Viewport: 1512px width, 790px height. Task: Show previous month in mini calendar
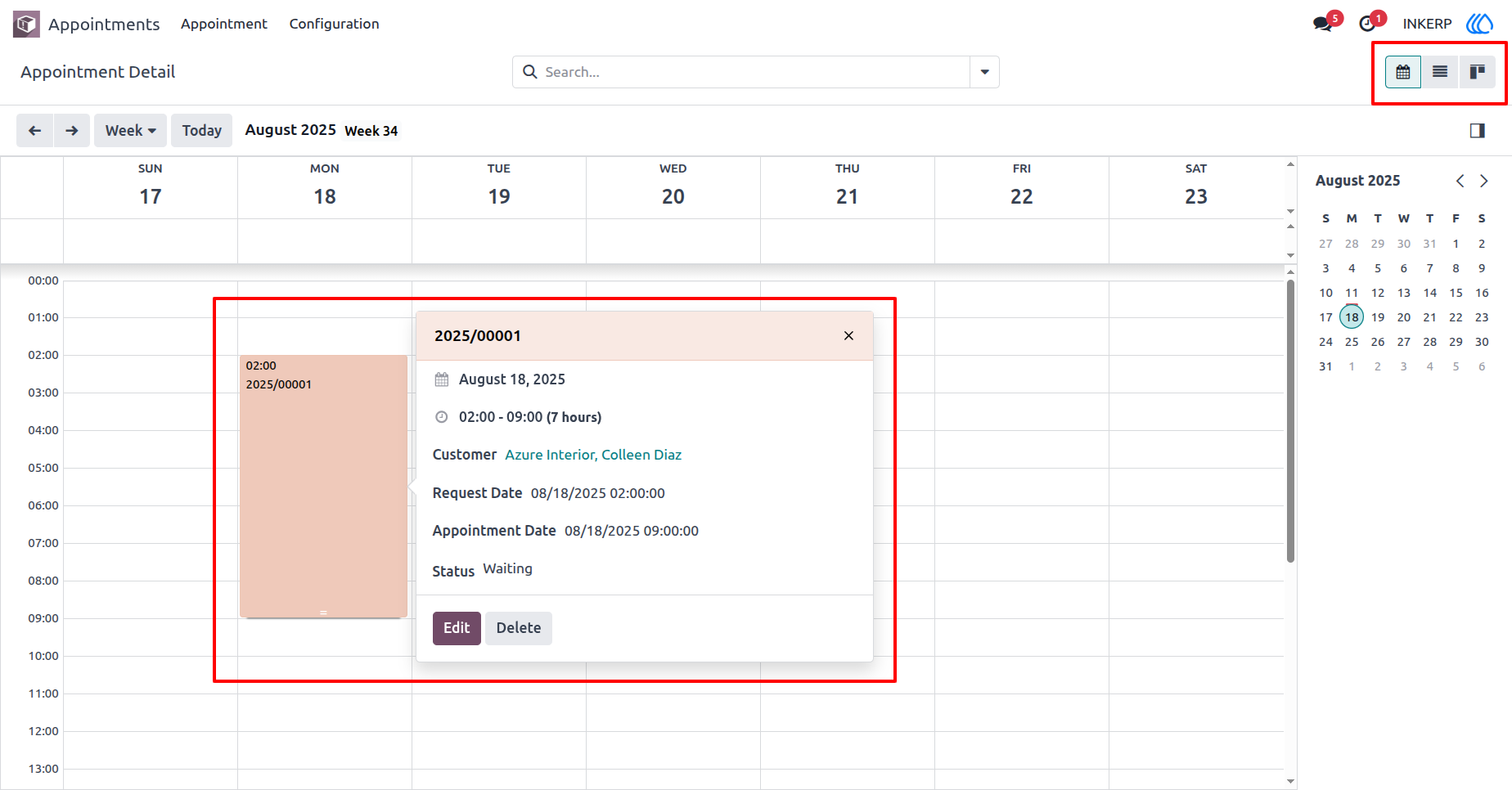tap(1460, 181)
